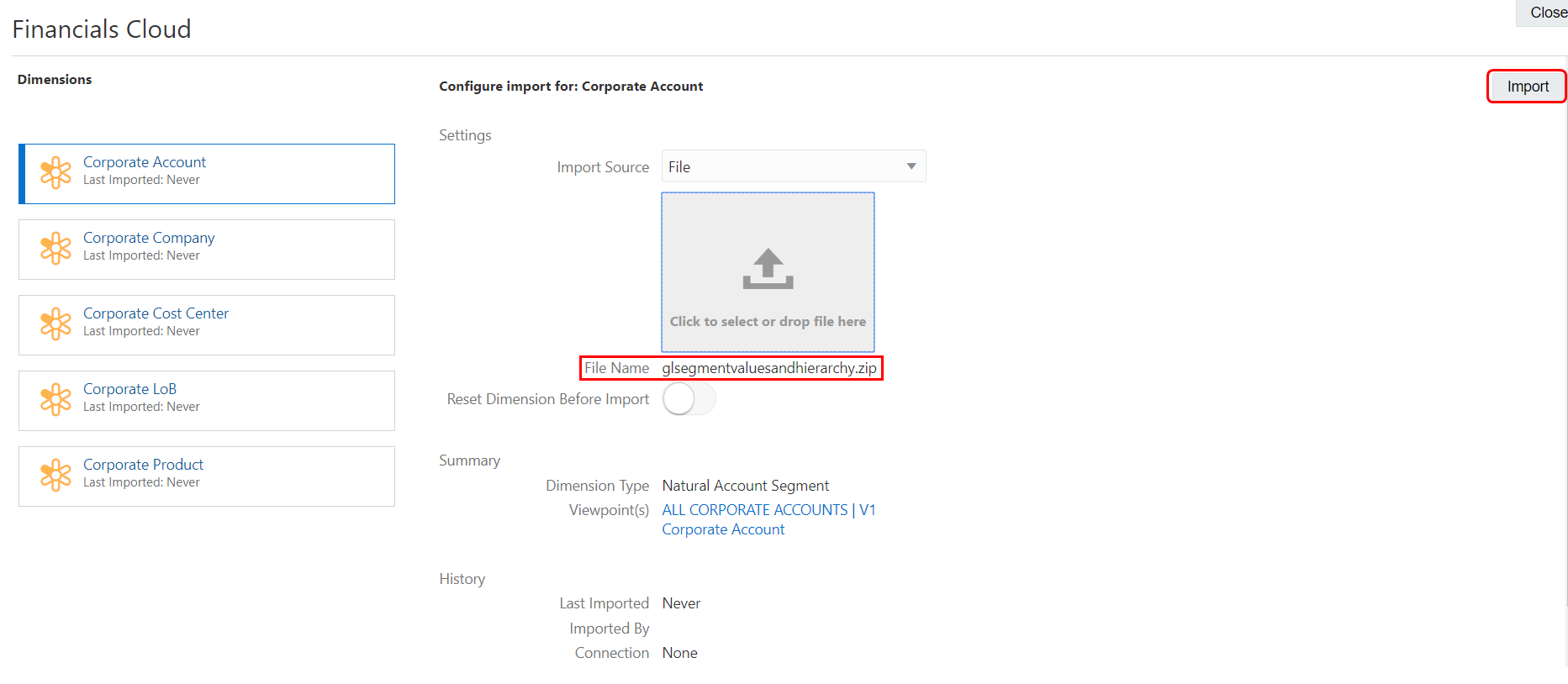
Task: Click 'Last Imported: Never' under Corporate Company
Action: (141, 255)
